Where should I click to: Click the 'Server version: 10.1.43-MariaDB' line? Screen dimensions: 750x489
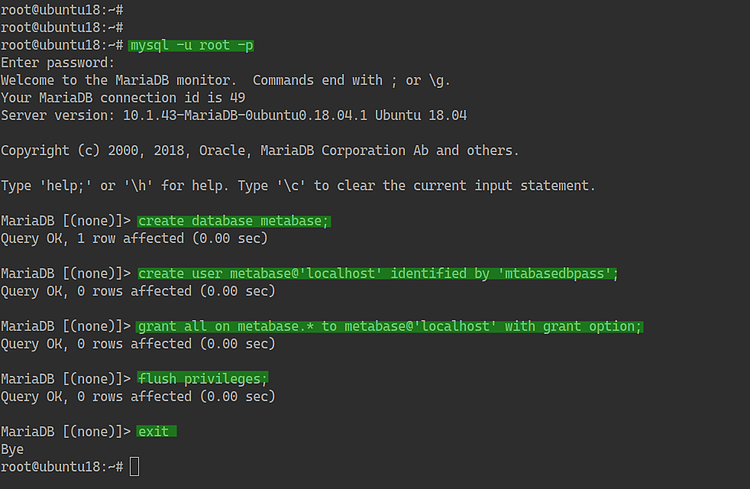coord(234,115)
